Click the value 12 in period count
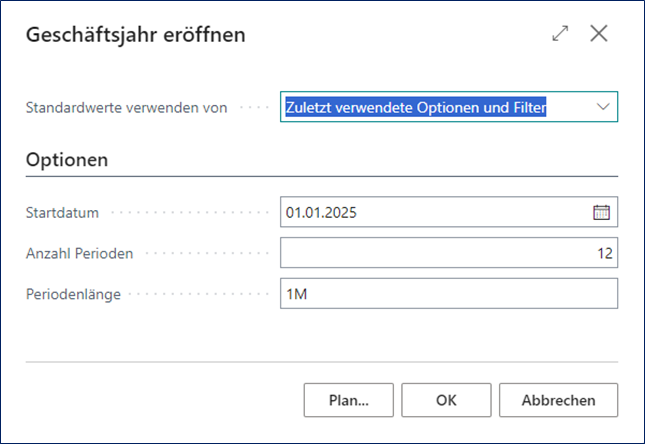The width and height of the screenshot is (645, 444). (x=604, y=253)
